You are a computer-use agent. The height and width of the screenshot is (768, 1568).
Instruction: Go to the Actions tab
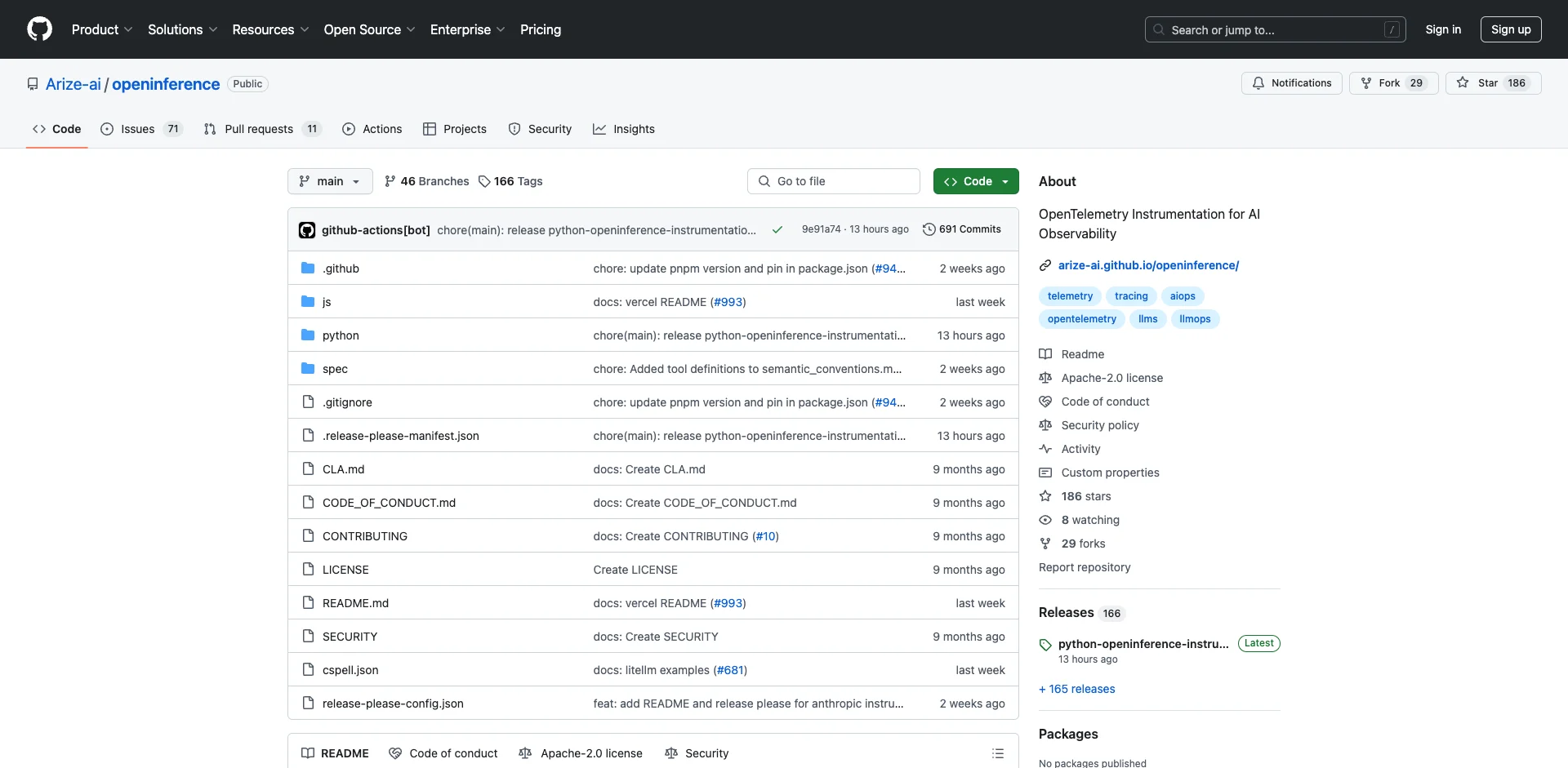tap(372, 129)
